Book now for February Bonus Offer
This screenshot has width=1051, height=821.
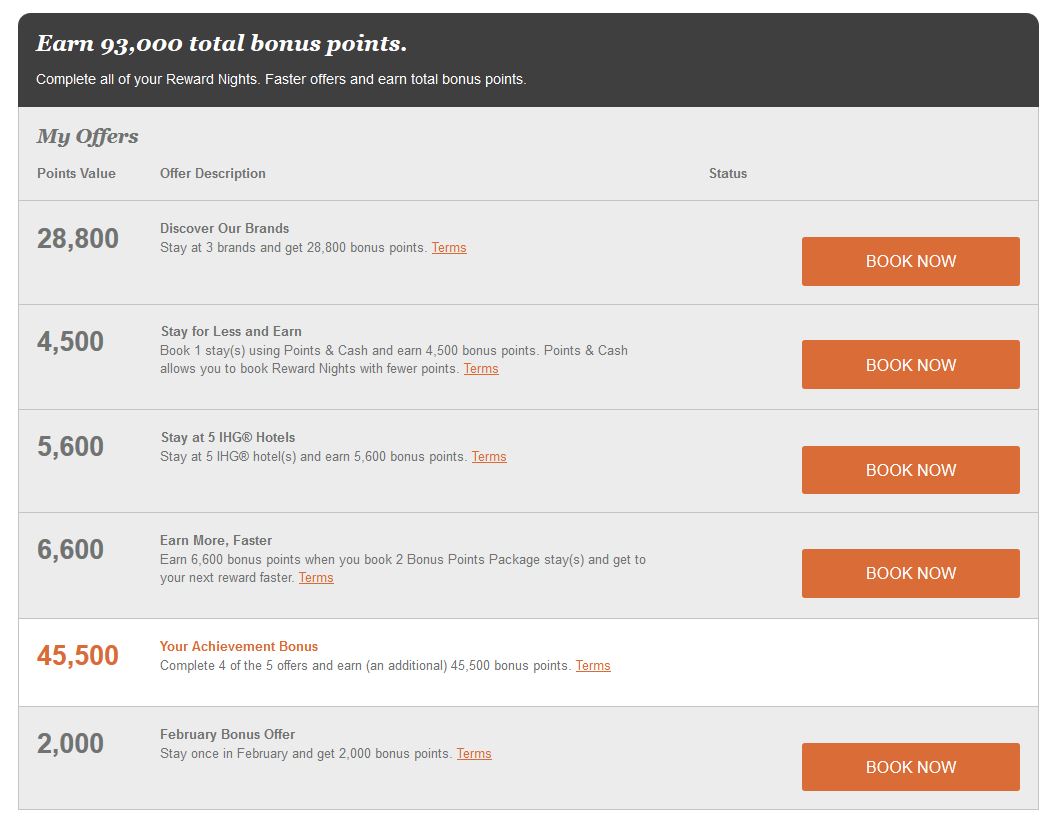910,767
